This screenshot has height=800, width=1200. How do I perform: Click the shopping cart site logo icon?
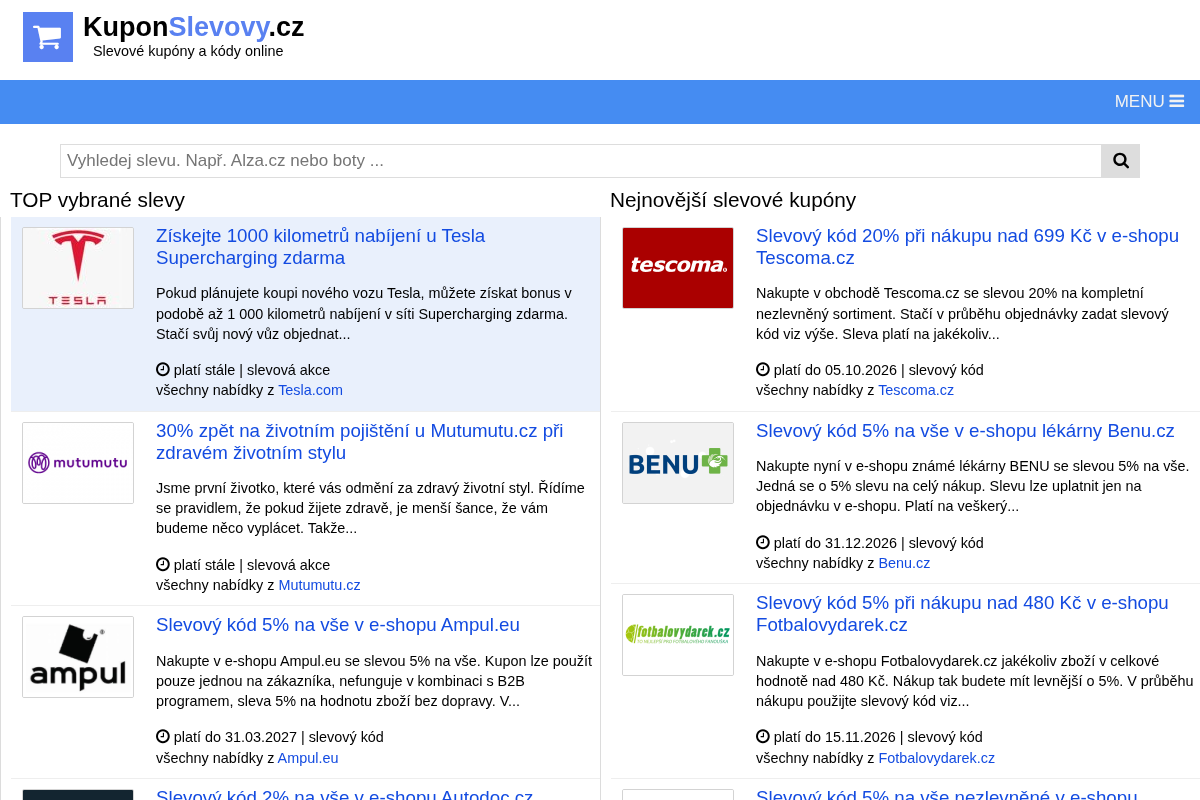coord(48,37)
